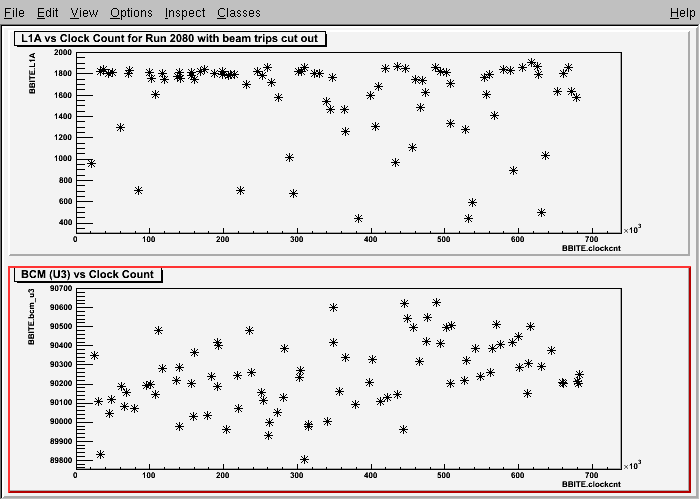
Task: Click the BBITE.L1A y-axis label
Action: point(32,73)
